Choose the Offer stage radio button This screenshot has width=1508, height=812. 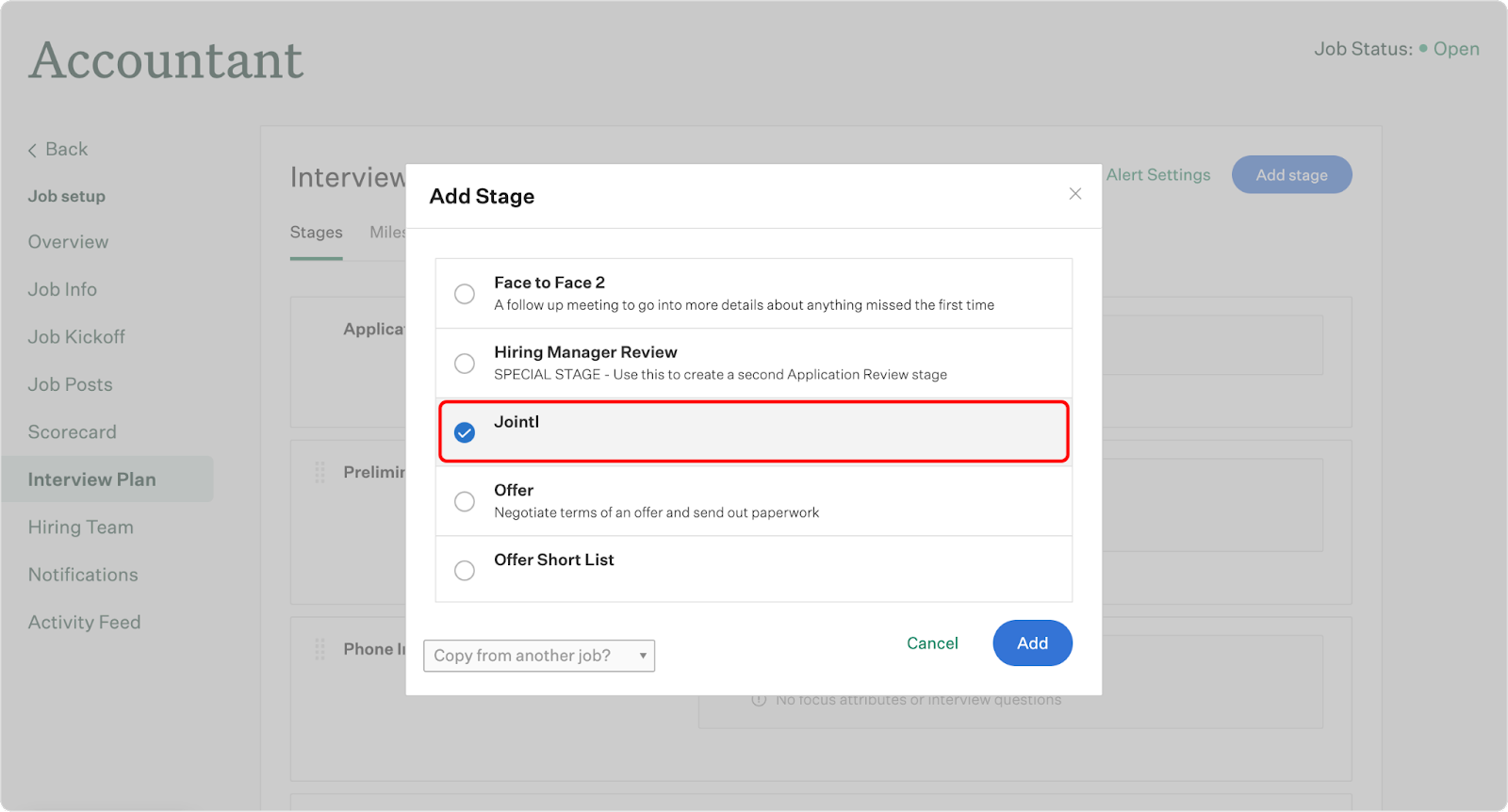point(465,501)
